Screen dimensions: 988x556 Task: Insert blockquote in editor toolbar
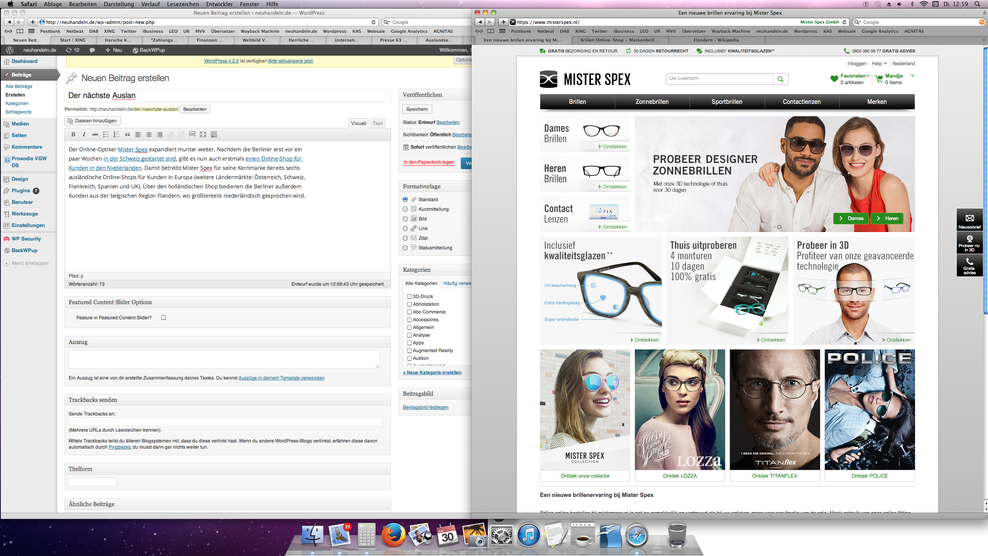pos(127,134)
